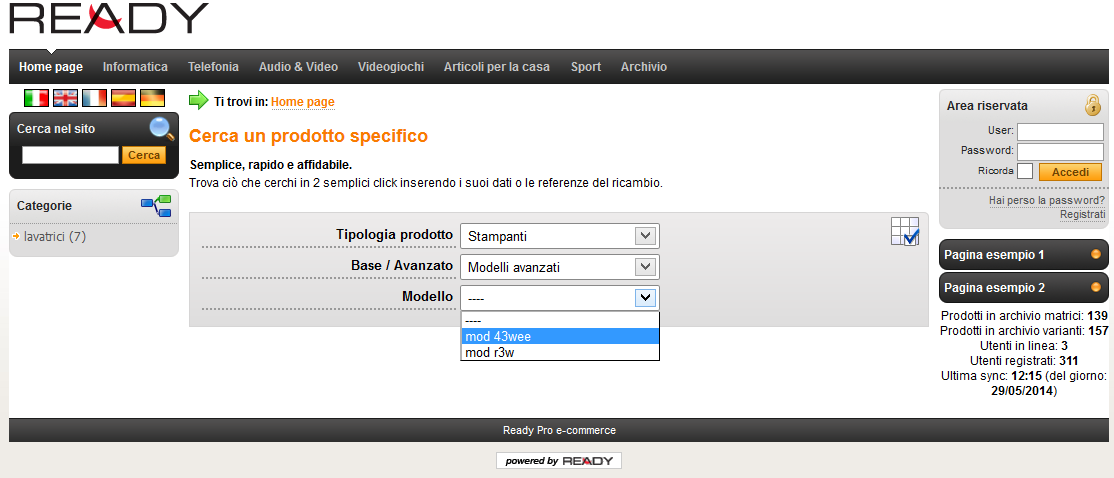This screenshot has height=478, width=1114.
Task: Expand Pagina esempio 1 panel
Action: 1023,254
